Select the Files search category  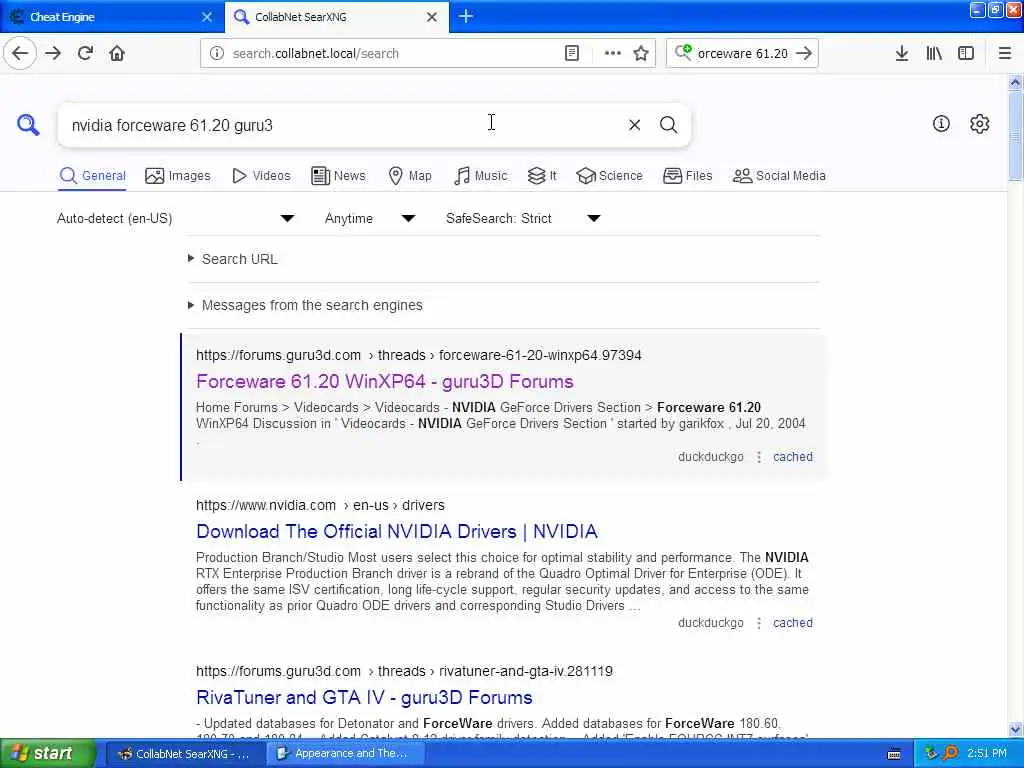point(688,176)
